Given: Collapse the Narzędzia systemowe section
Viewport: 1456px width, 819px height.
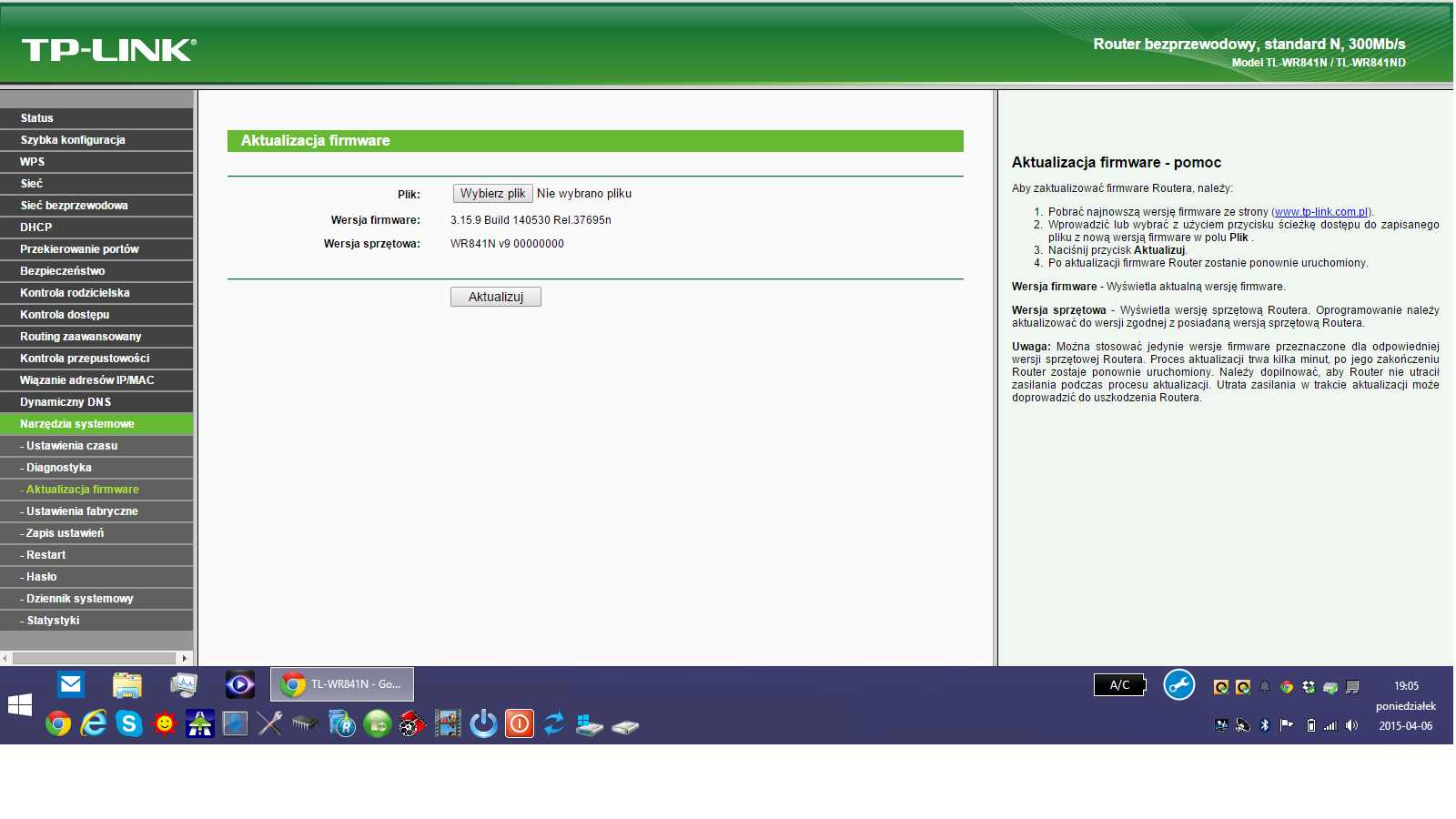Looking at the screenshot, I should [x=77, y=424].
